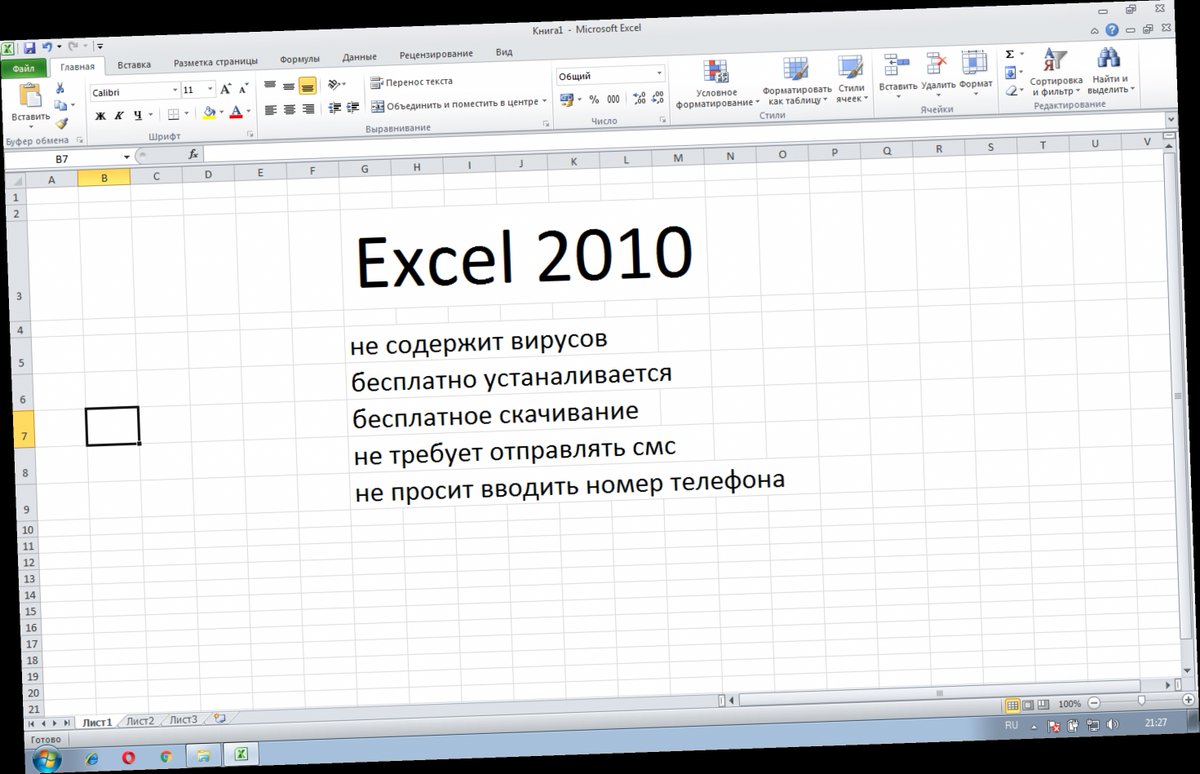Screen dimensions: 1200x774
Task: Click the insert new sheet tab icon
Action: (x=219, y=718)
